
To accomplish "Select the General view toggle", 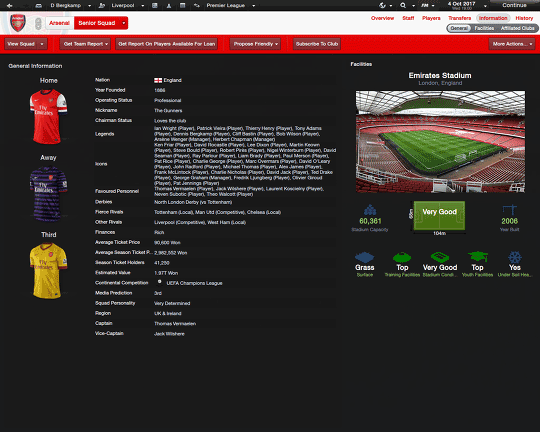I will coord(459,28).
